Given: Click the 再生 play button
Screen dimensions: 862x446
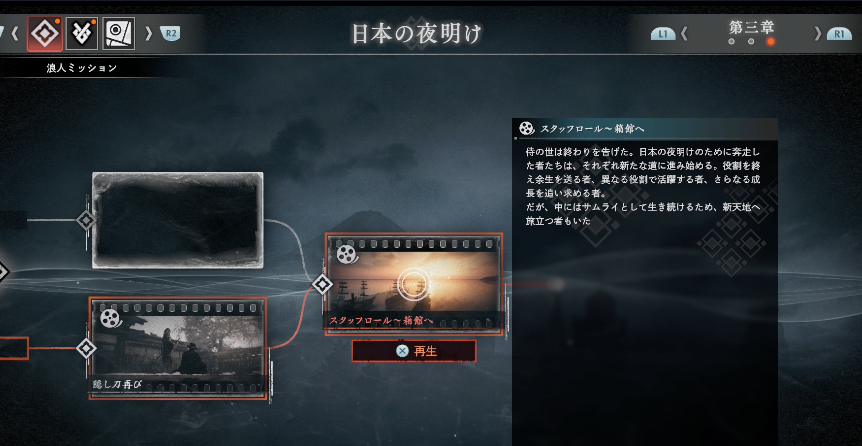Looking at the screenshot, I should click(414, 351).
